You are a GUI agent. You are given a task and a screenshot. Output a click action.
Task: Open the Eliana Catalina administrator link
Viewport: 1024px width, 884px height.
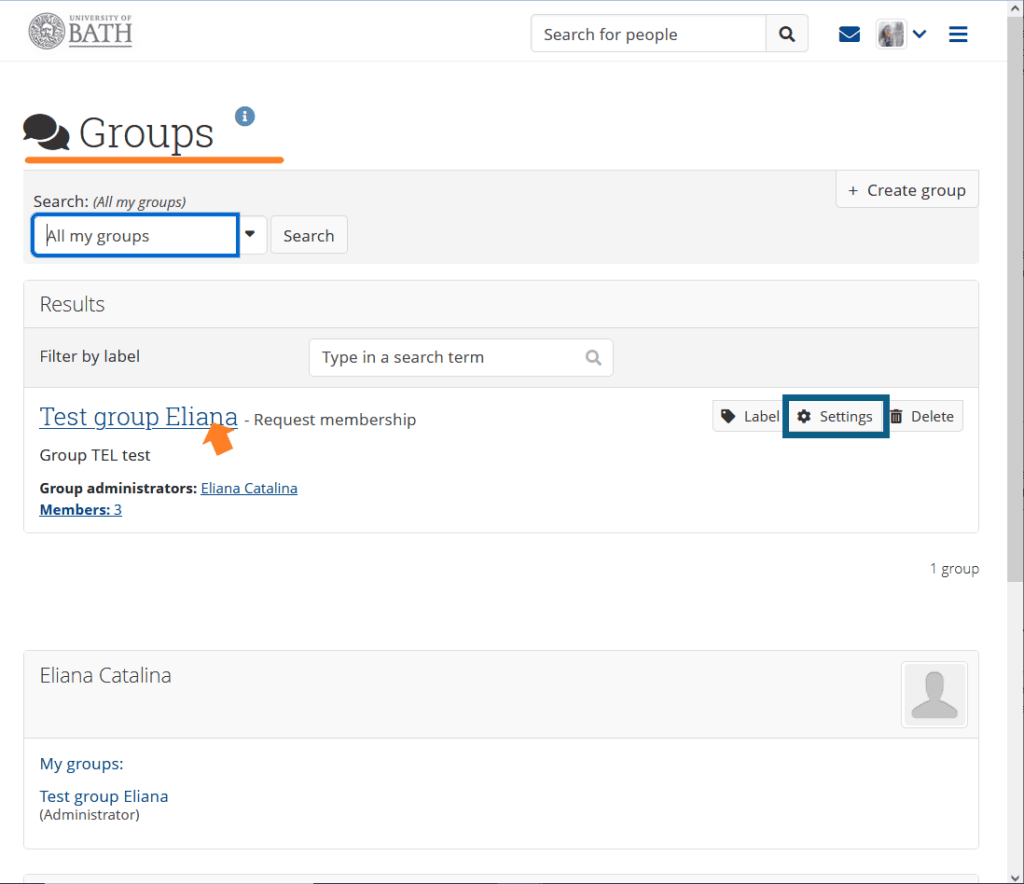[x=249, y=488]
